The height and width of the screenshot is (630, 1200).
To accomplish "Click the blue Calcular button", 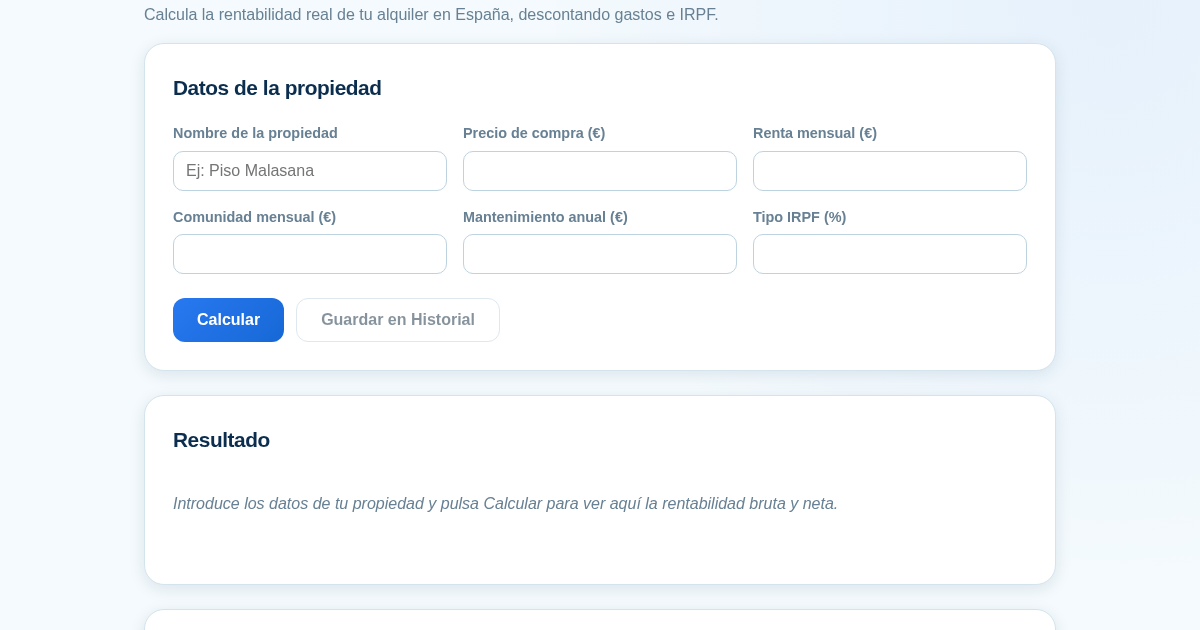I will point(228,320).
